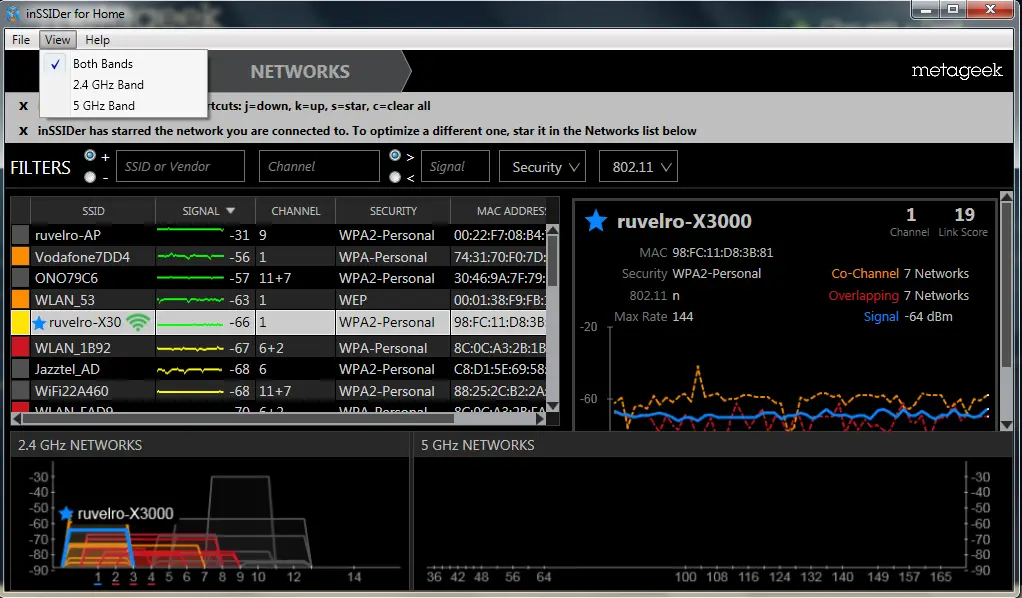Click the orange swatch next to Vodafone7DD4

click(21, 256)
